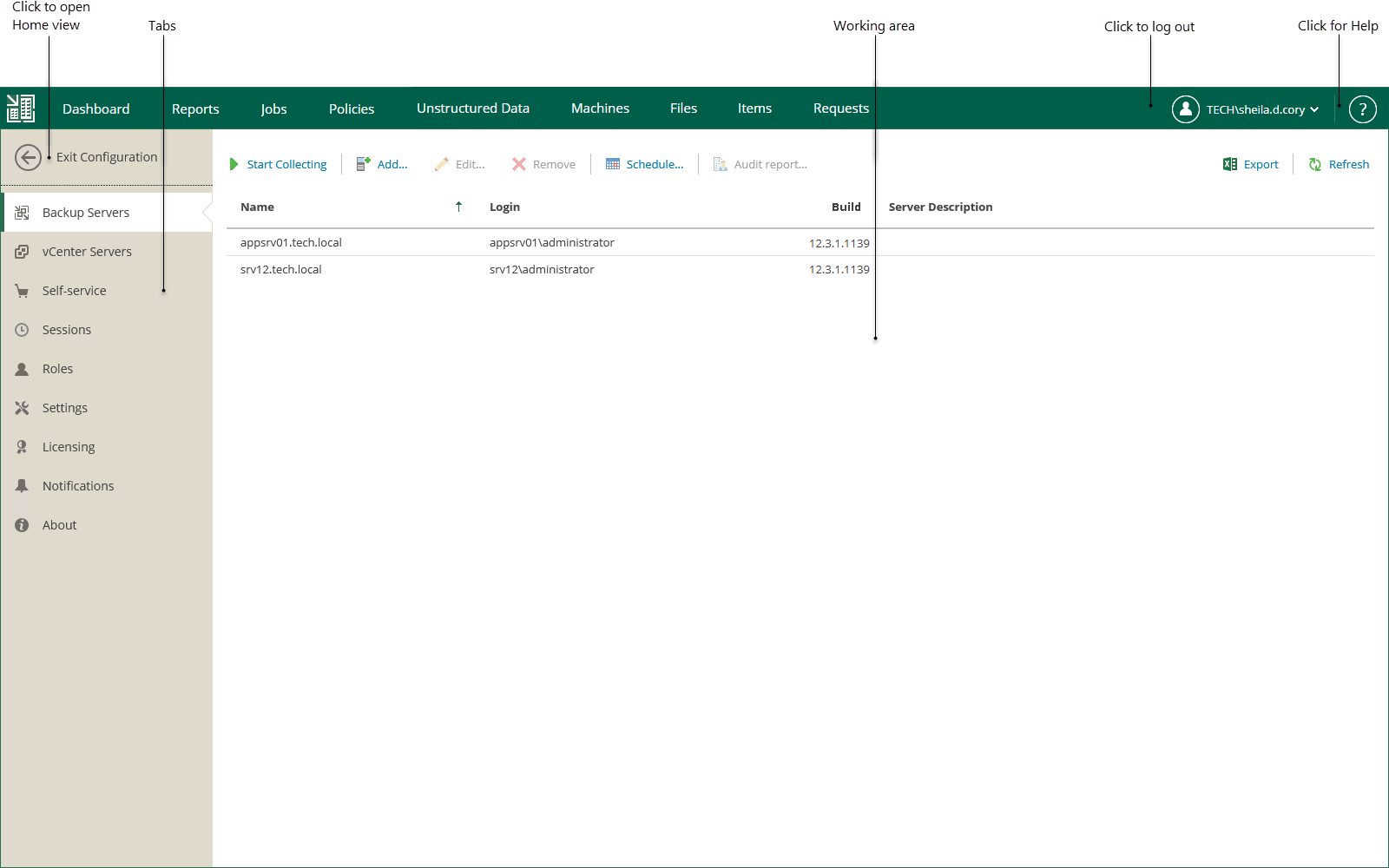Switch to the Files tab

(x=684, y=108)
